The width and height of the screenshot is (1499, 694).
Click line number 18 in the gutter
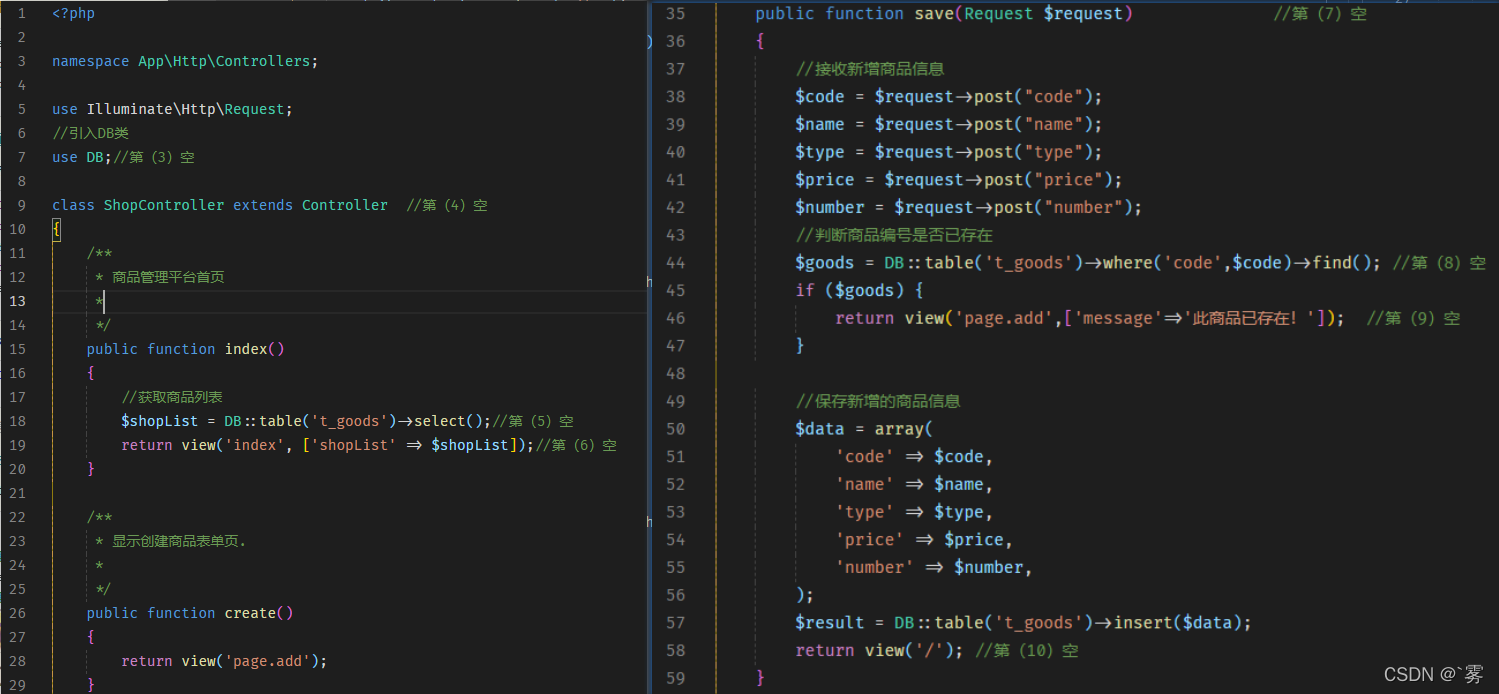coord(18,421)
